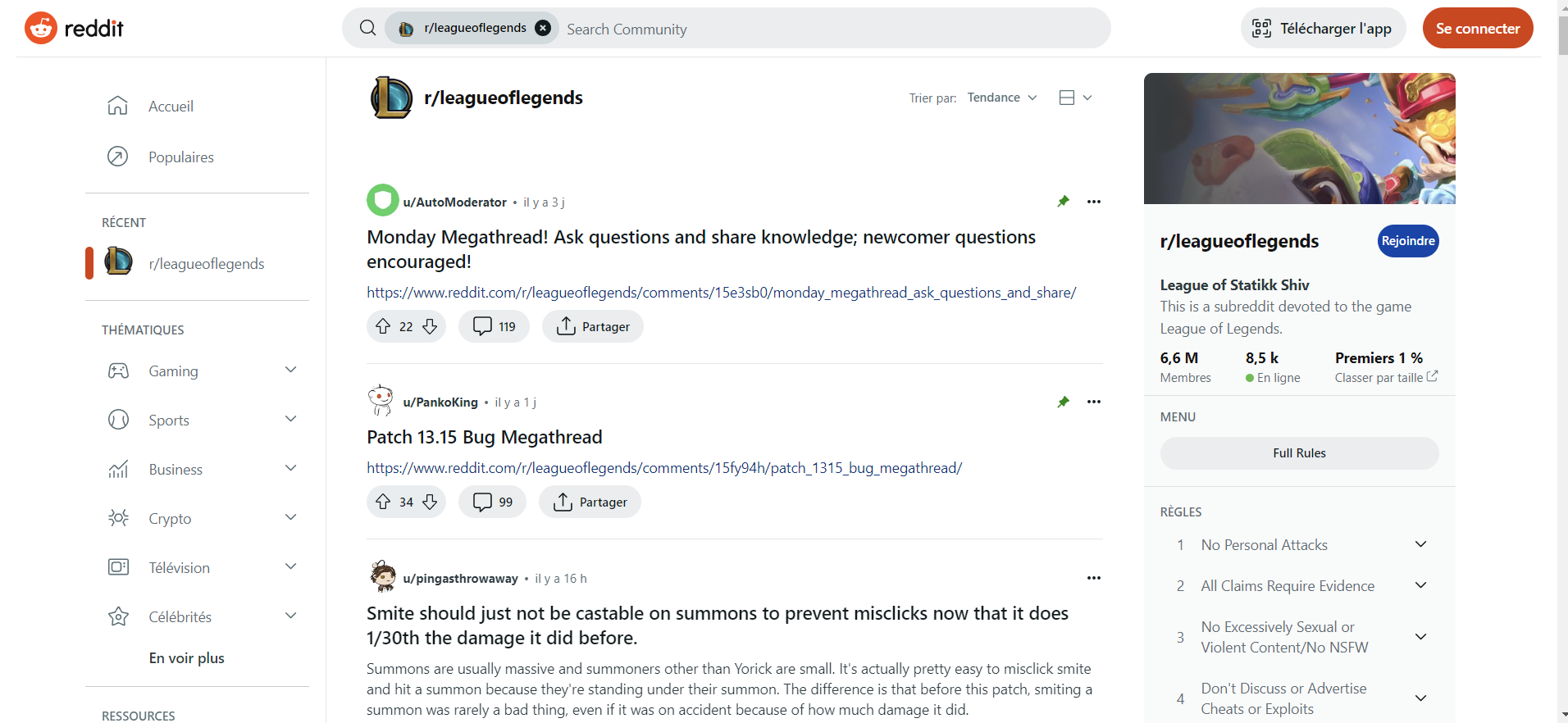Click the Rejoindre button
The image size is (1568, 723).
click(1408, 241)
